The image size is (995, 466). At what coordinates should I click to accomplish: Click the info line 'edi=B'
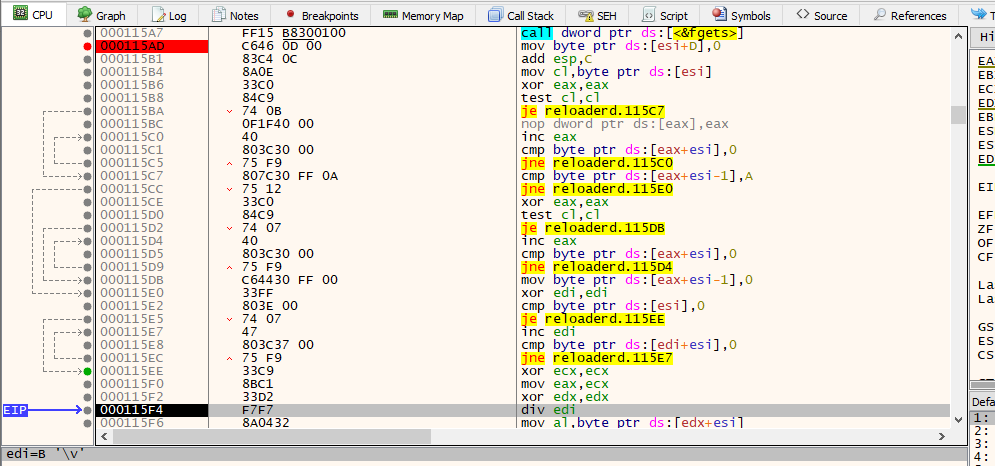44,455
